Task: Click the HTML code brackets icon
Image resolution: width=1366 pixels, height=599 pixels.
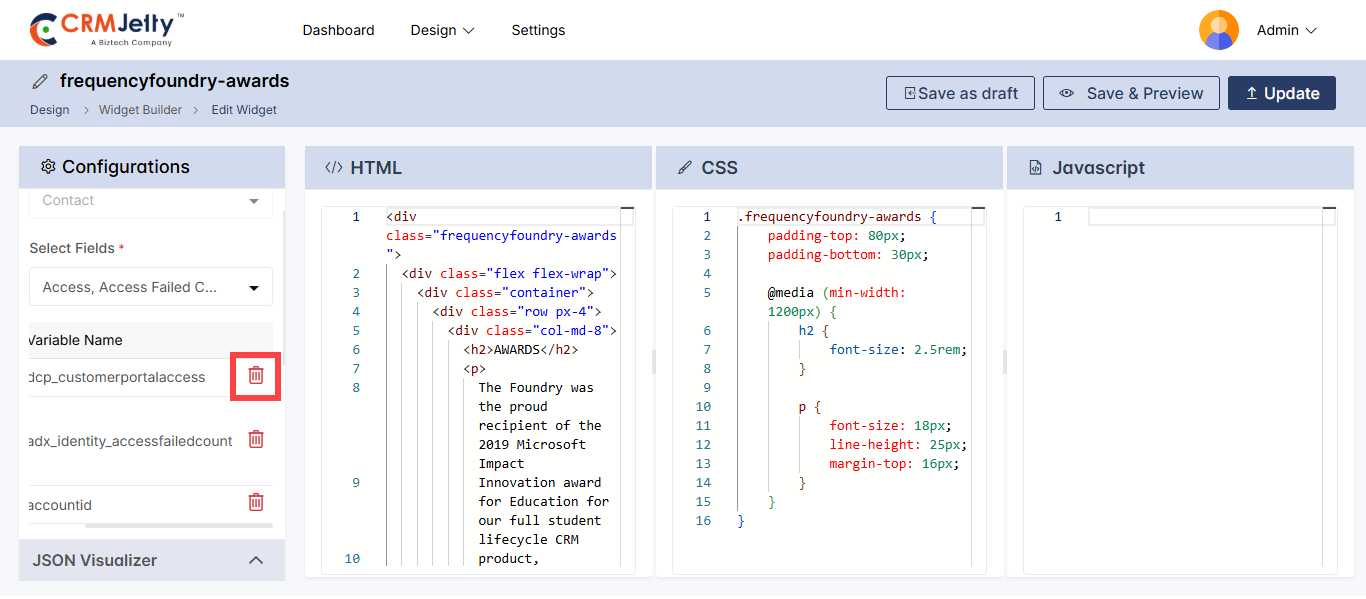Action: (x=334, y=168)
